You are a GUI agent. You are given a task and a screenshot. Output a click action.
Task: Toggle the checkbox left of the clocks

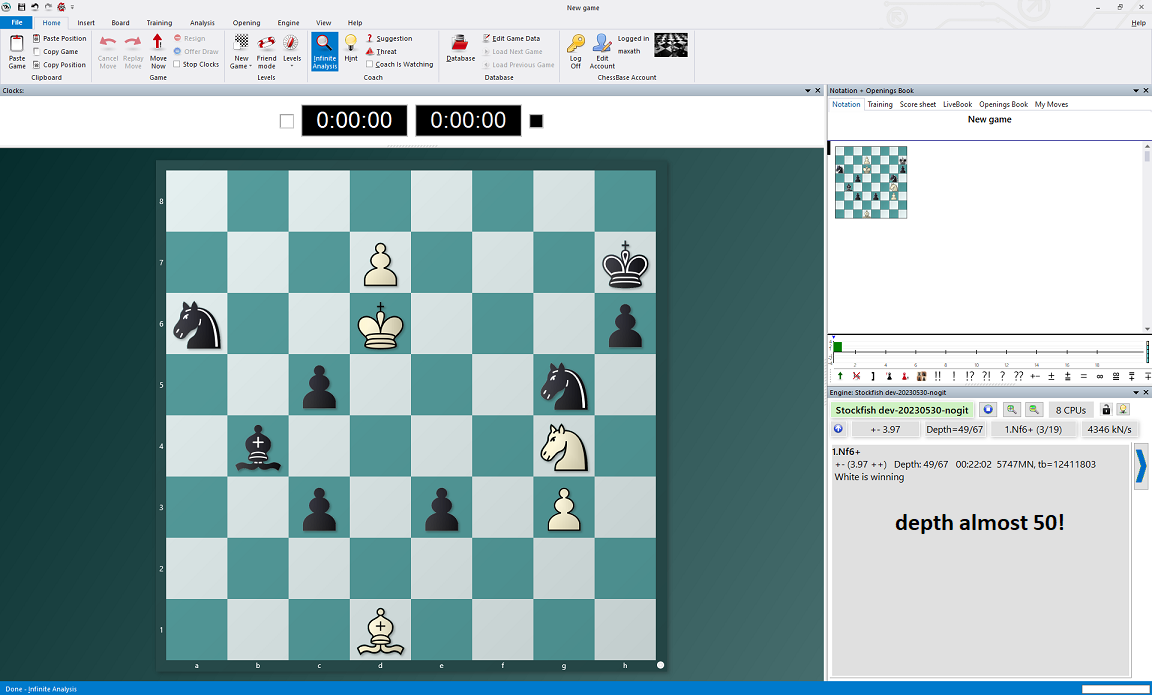coord(287,121)
